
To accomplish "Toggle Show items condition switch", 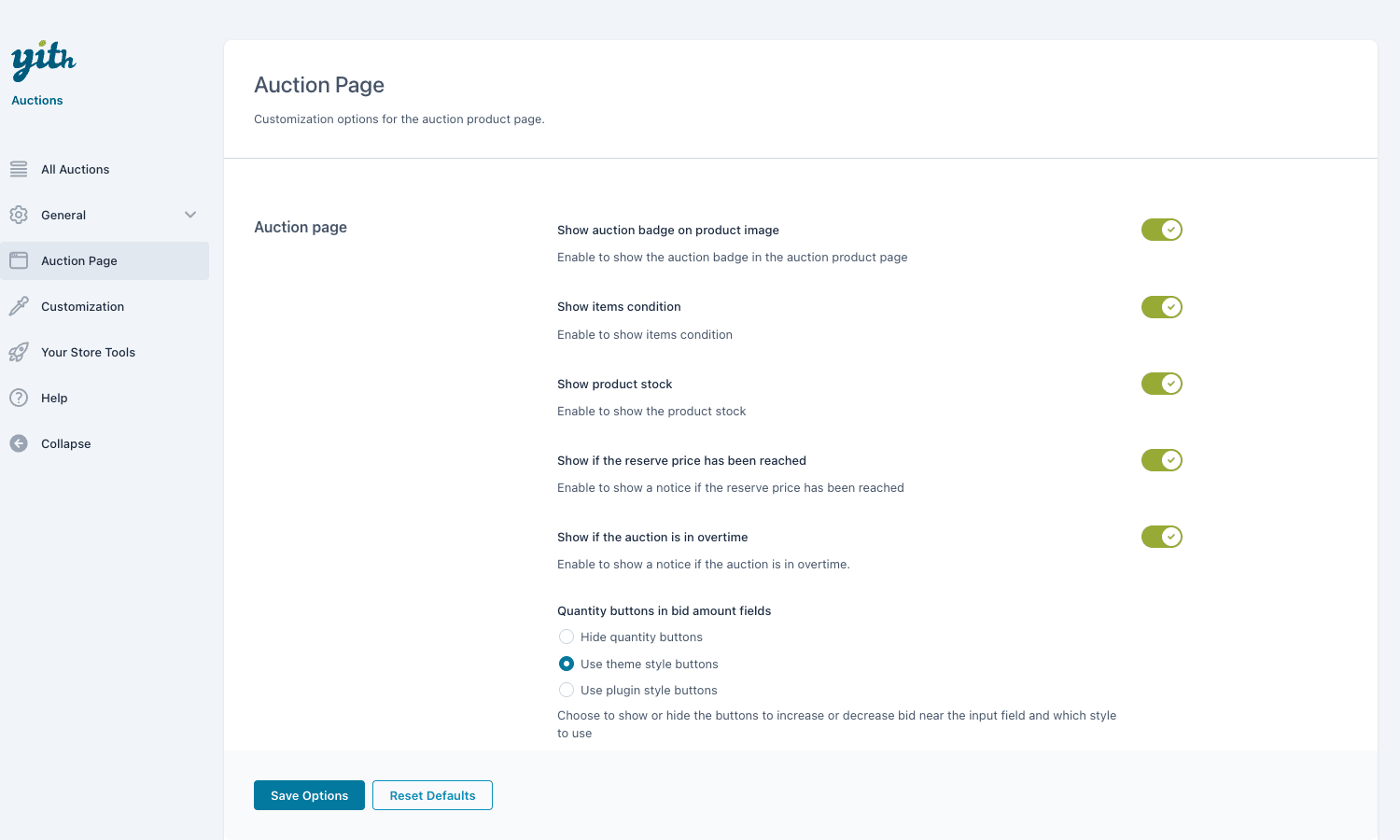I will 1162,307.
